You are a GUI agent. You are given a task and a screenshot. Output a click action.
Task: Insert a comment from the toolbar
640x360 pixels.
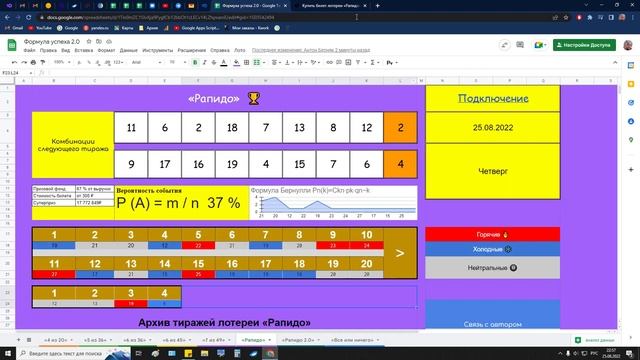click(339, 62)
